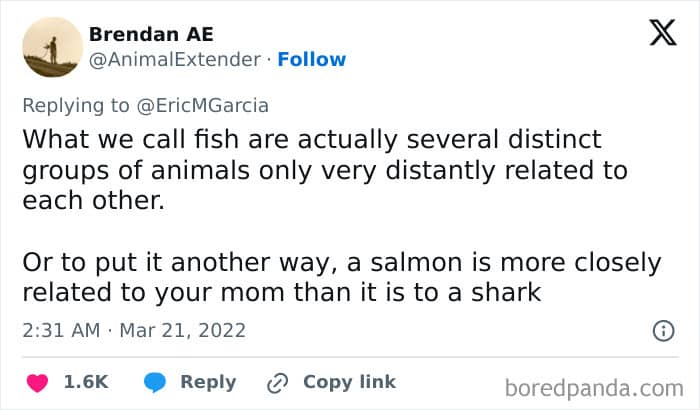The image size is (700, 410).
Task: Follow the AnimalExtender account
Action: [311, 59]
